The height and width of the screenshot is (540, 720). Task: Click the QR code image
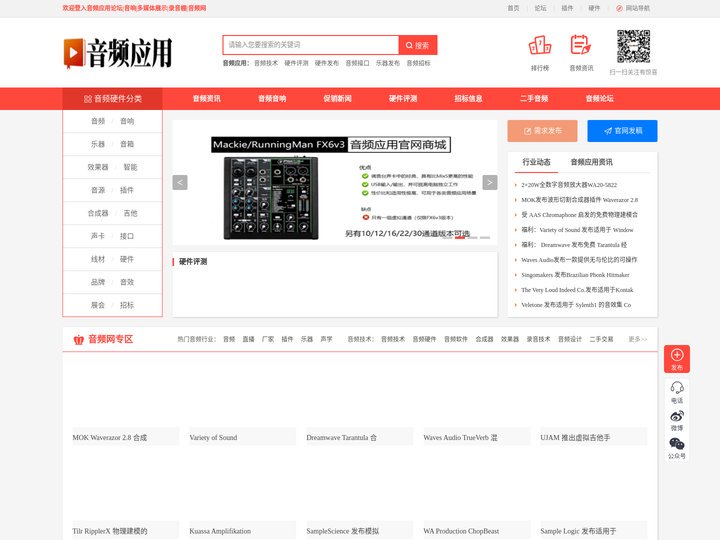pyautogui.click(x=633, y=46)
